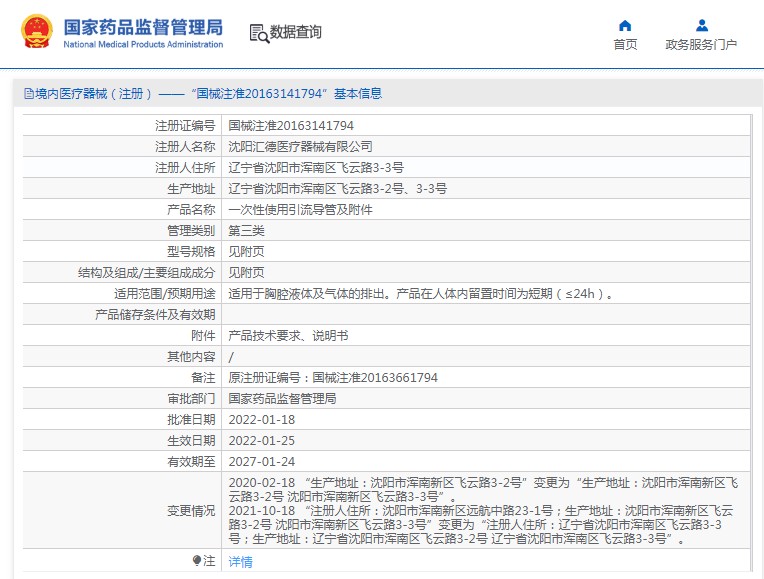Open the 详情 link
This screenshot has width=764, height=579.
pos(241,562)
